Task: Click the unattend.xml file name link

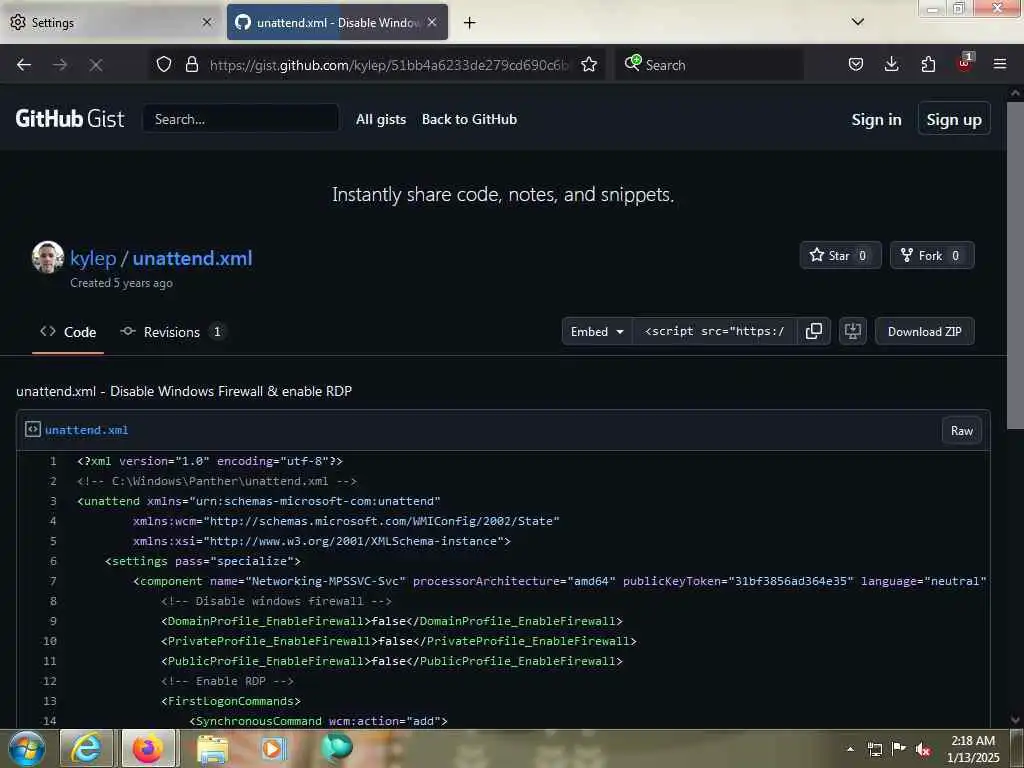Action: coord(86,430)
